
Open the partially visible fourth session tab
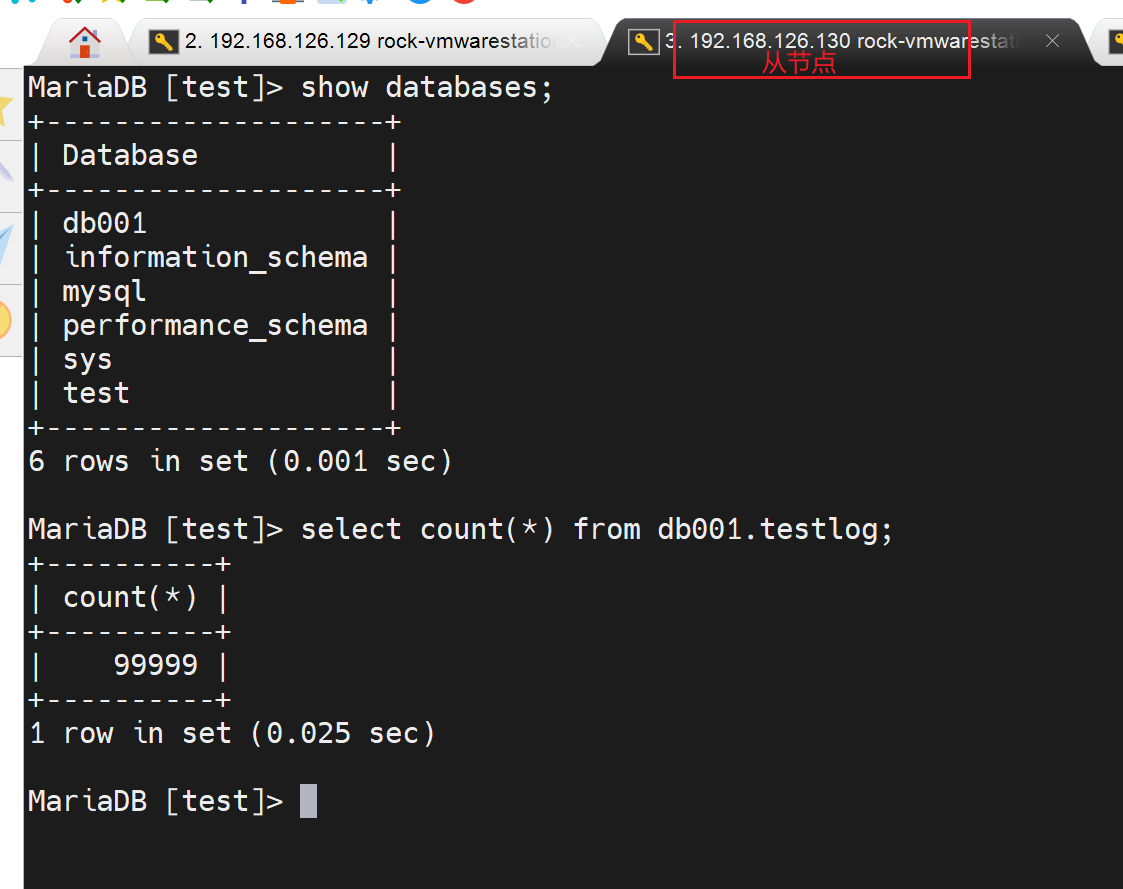pyautogui.click(x=1112, y=42)
